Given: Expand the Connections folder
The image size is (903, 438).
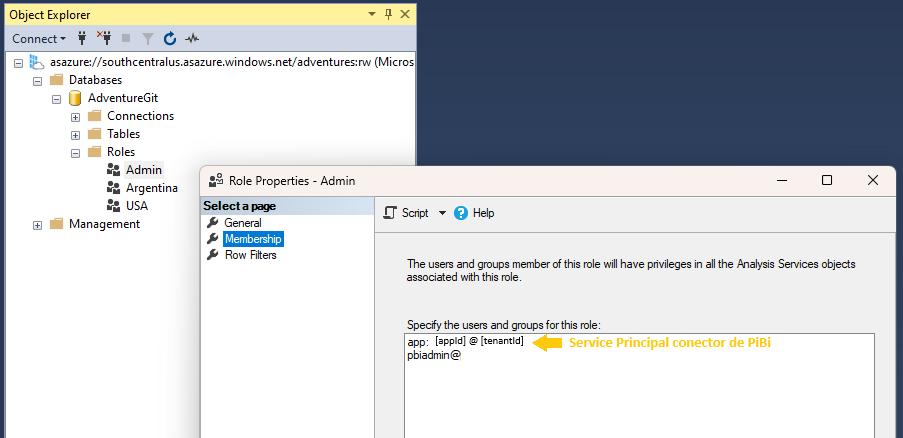Looking at the screenshot, I should pos(75,117).
